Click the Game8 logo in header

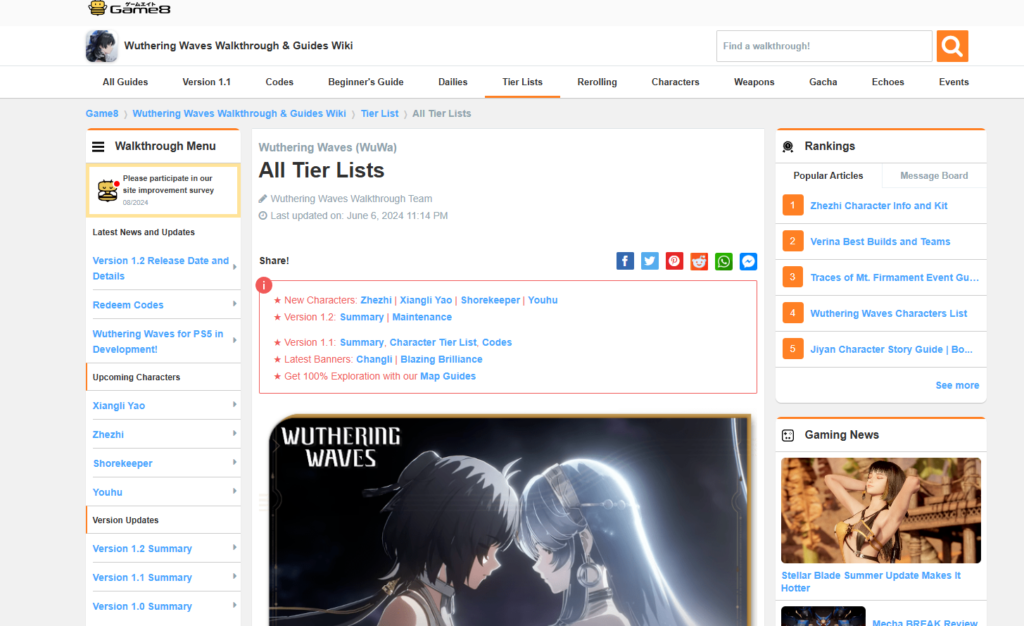pyautogui.click(x=129, y=8)
